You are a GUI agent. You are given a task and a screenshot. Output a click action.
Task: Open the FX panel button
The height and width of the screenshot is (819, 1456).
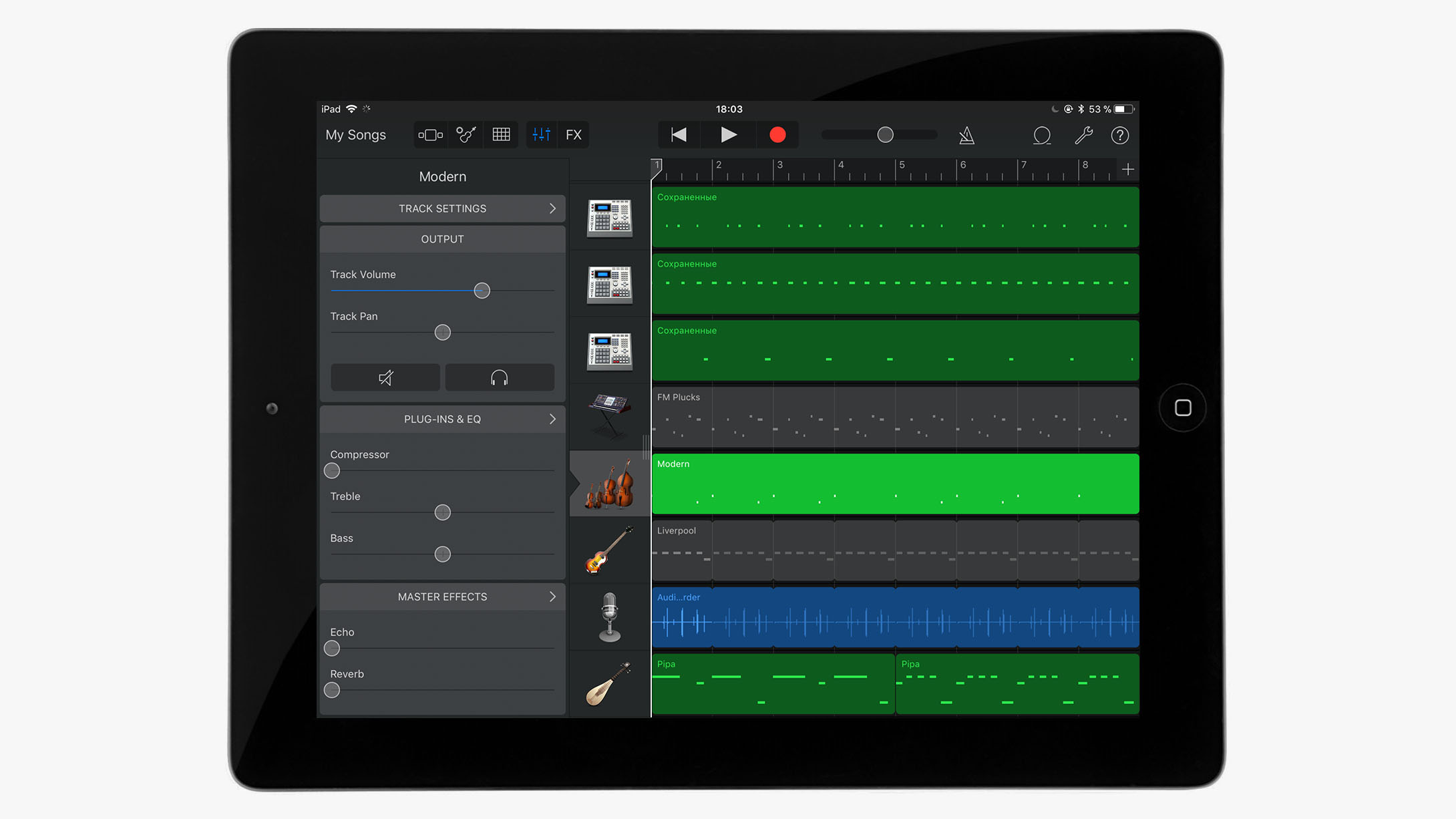click(x=573, y=135)
